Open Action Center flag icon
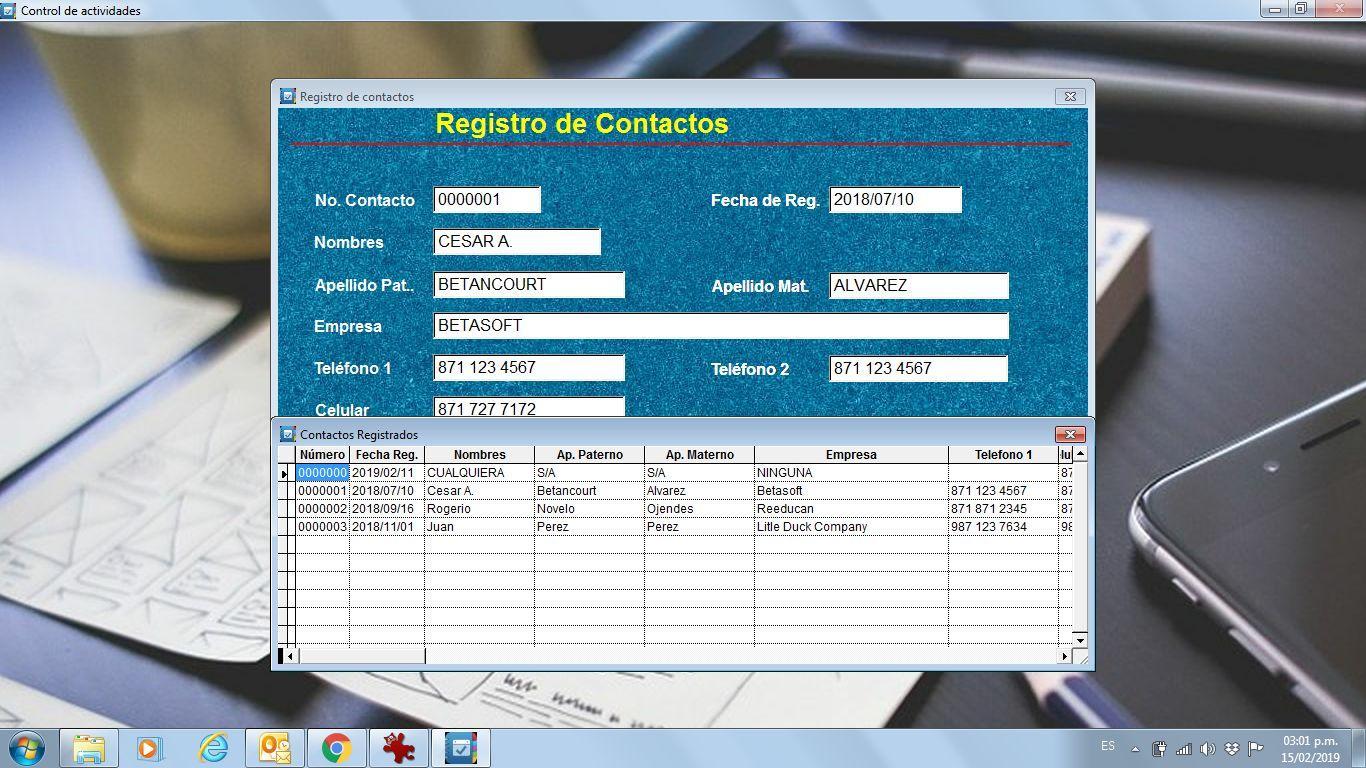 [1256, 748]
